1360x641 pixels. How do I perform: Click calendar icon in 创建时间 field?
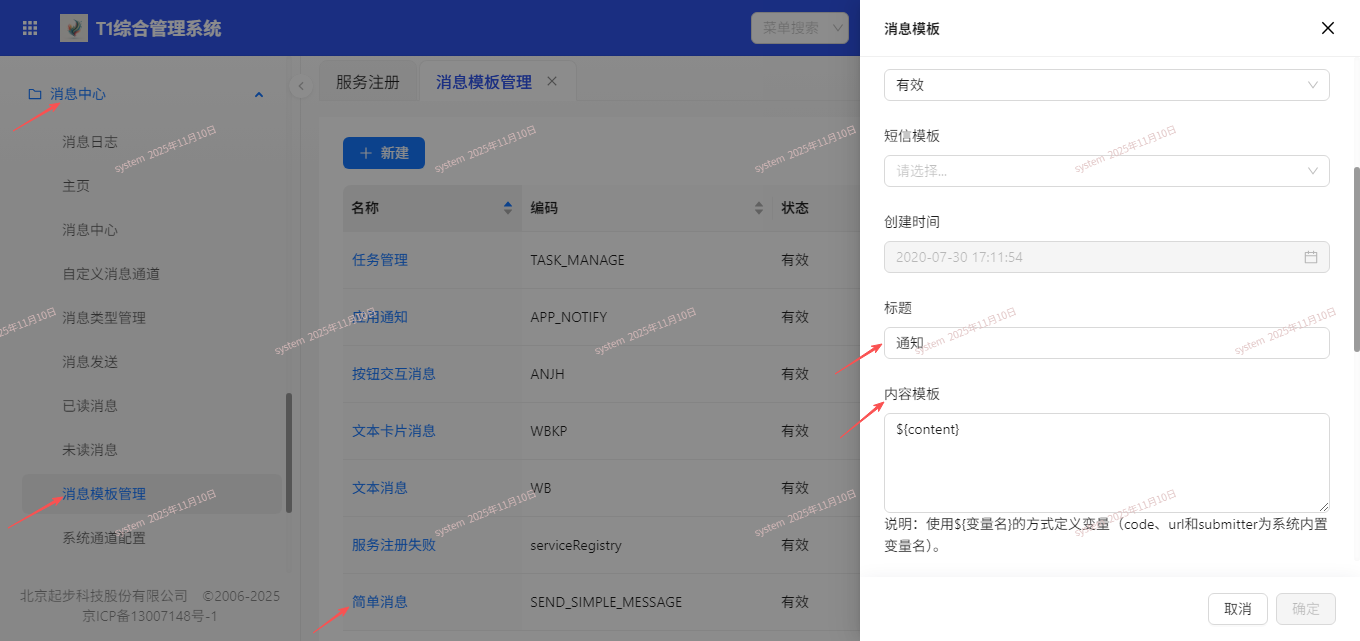click(1311, 257)
